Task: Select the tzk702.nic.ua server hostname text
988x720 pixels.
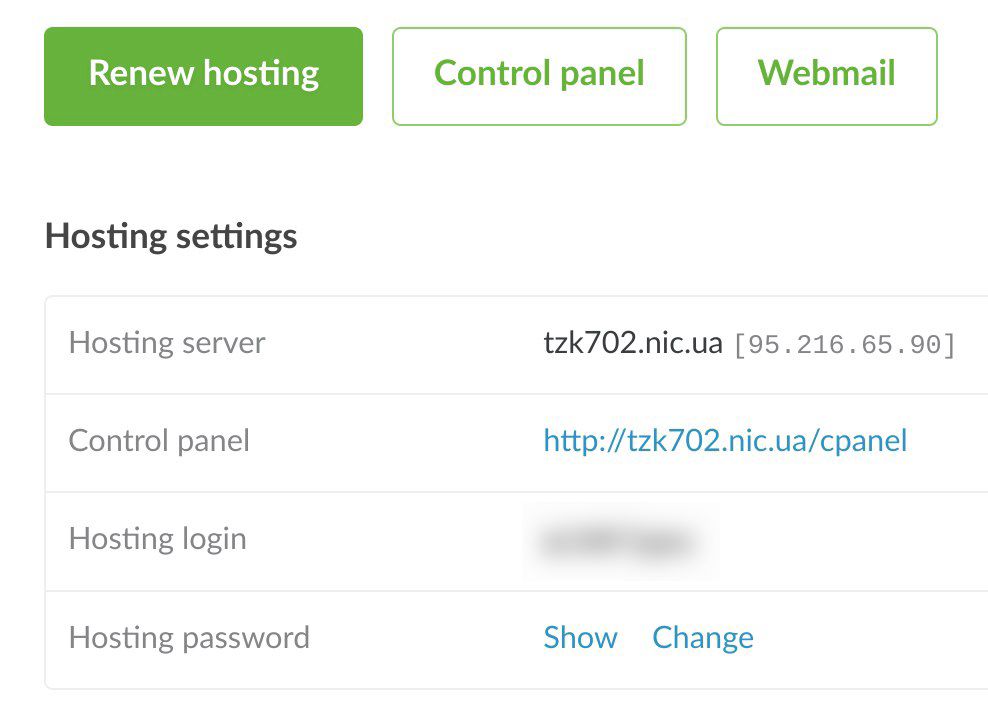Action: click(x=633, y=343)
